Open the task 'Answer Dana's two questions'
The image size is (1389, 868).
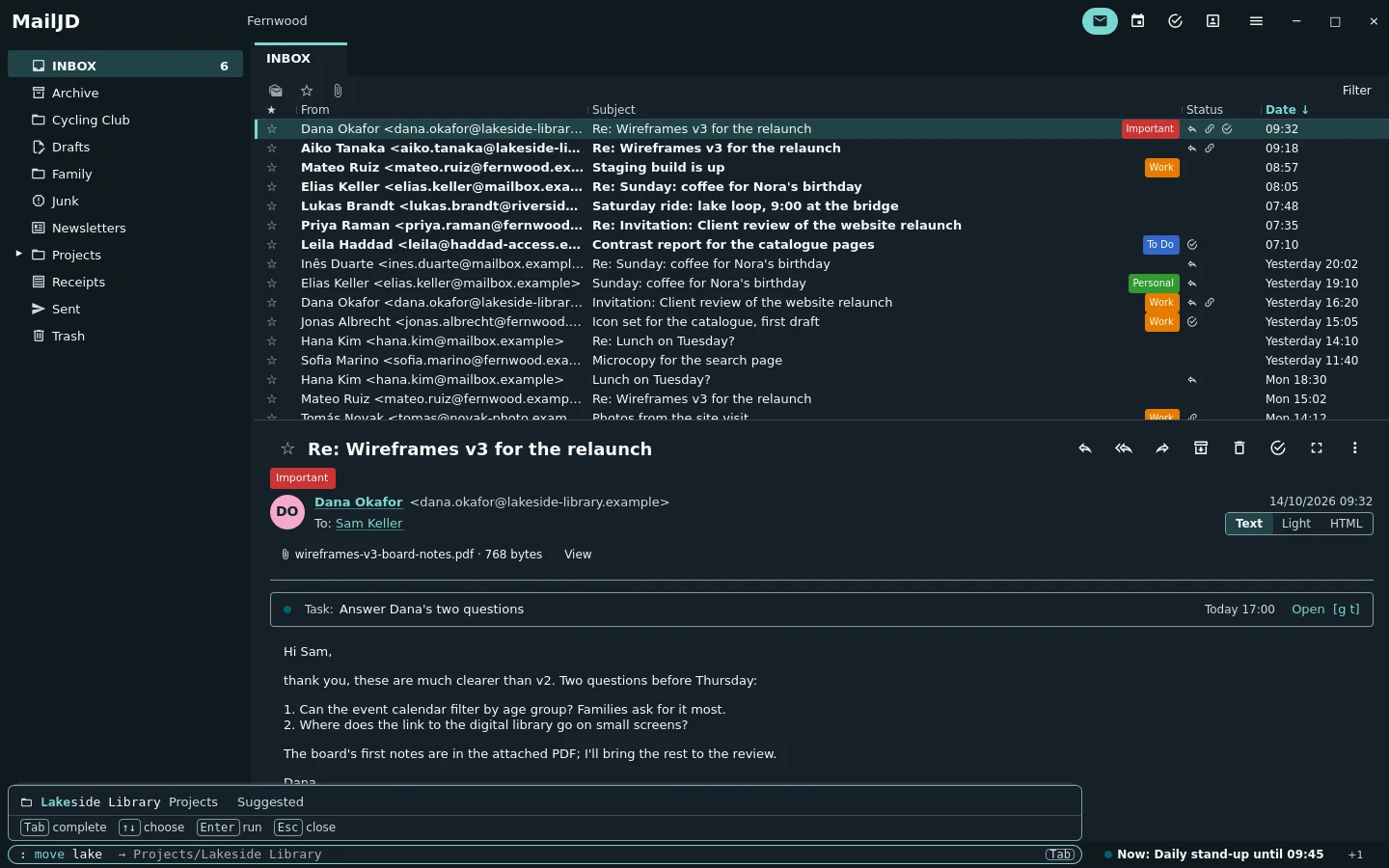pyautogui.click(x=1325, y=610)
